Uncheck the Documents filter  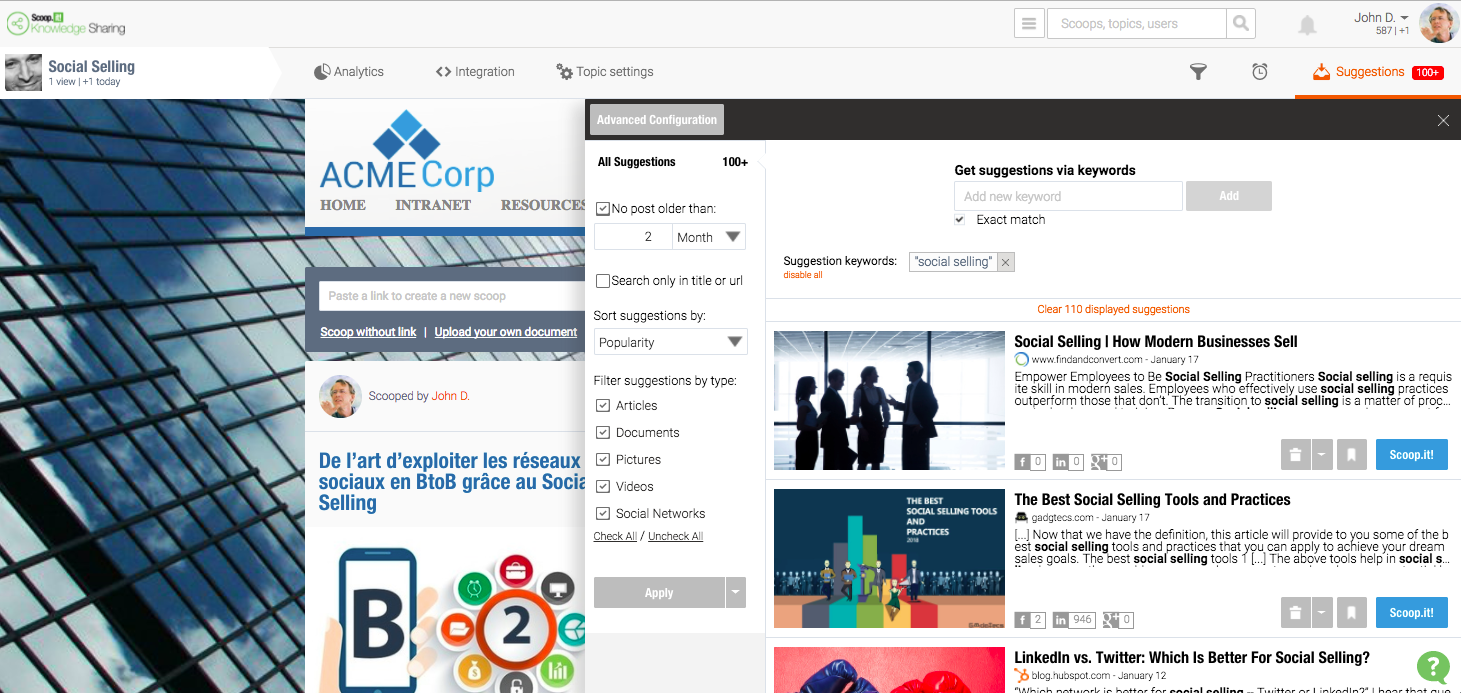pos(603,432)
